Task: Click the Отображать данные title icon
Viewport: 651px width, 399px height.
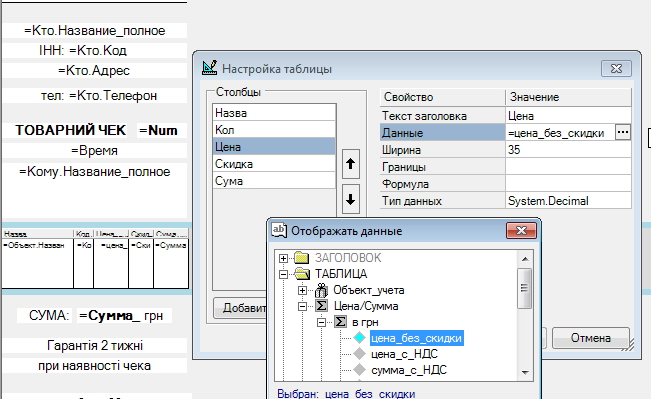Action: pyautogui.click(x=279, y=230)
